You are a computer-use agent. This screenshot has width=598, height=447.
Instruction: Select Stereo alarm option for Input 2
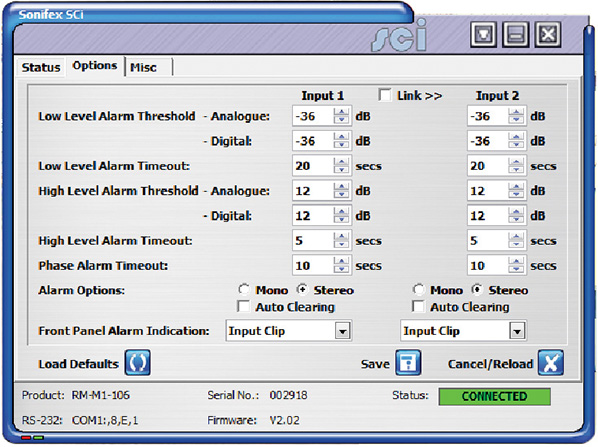point(477,289)
